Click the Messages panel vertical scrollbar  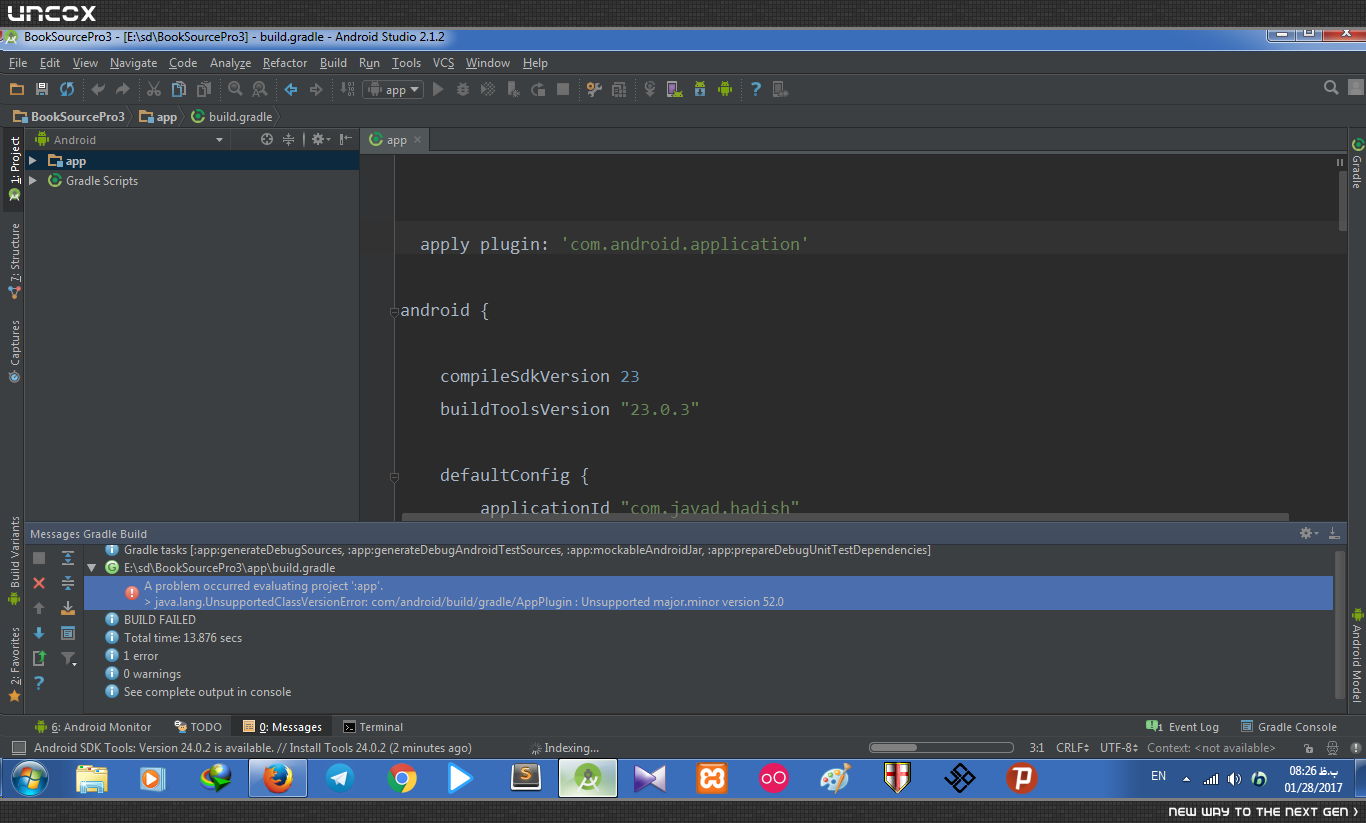1340,624
